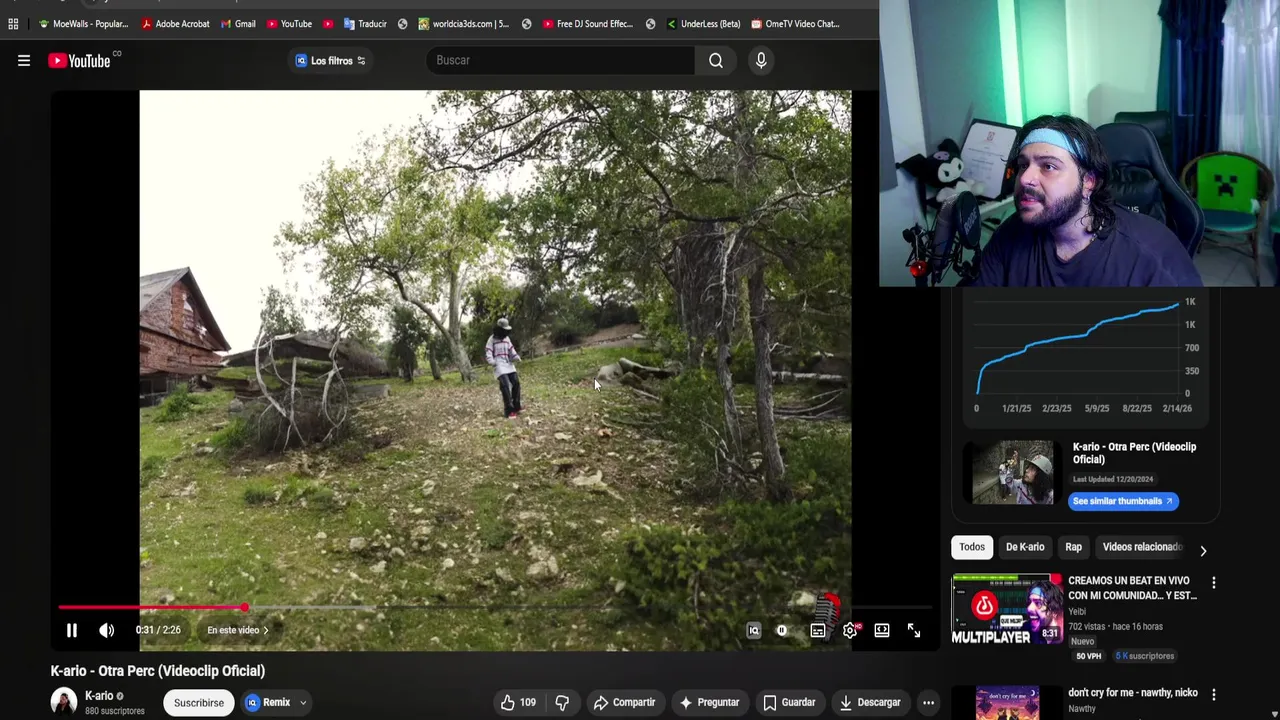The height and width of the screenshot is (720, 1280).
Task: Mute the video volume speaker icon
Action: 107,630
